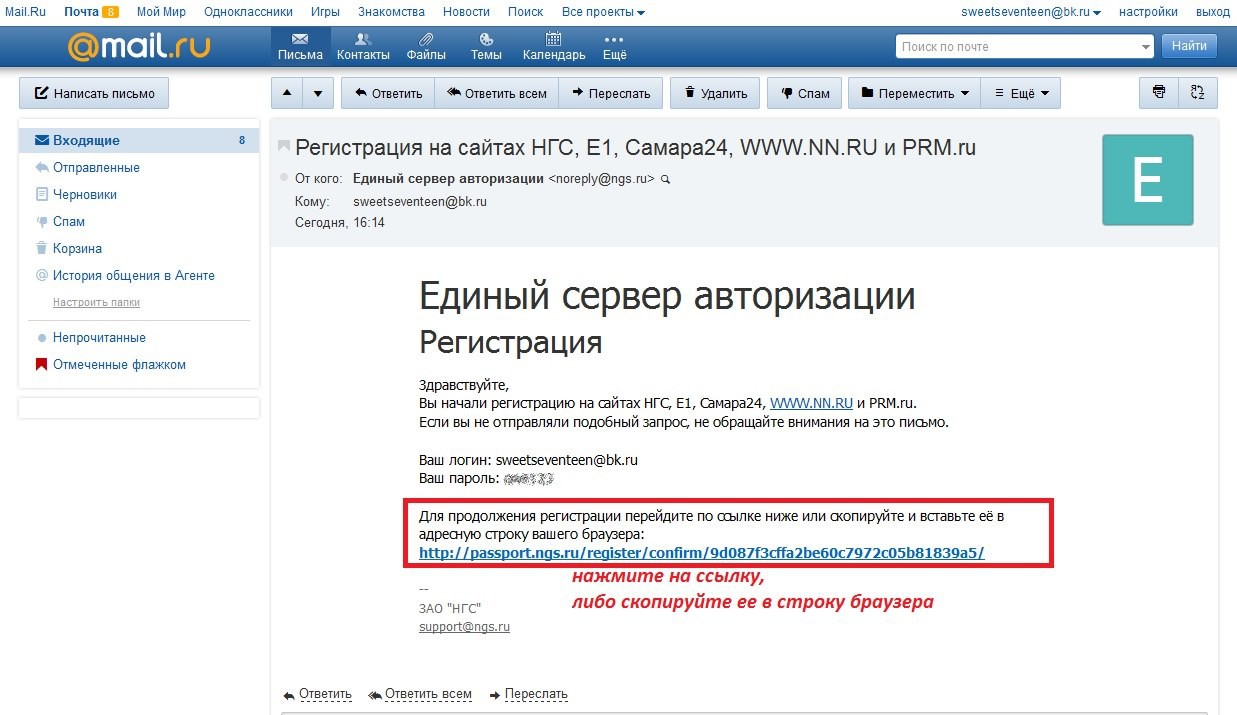Click the open-in-new-window icon
Image resolution: width=1237 pixels, height=715 pixels.
pyautogui.click(x=1198, y=93)
